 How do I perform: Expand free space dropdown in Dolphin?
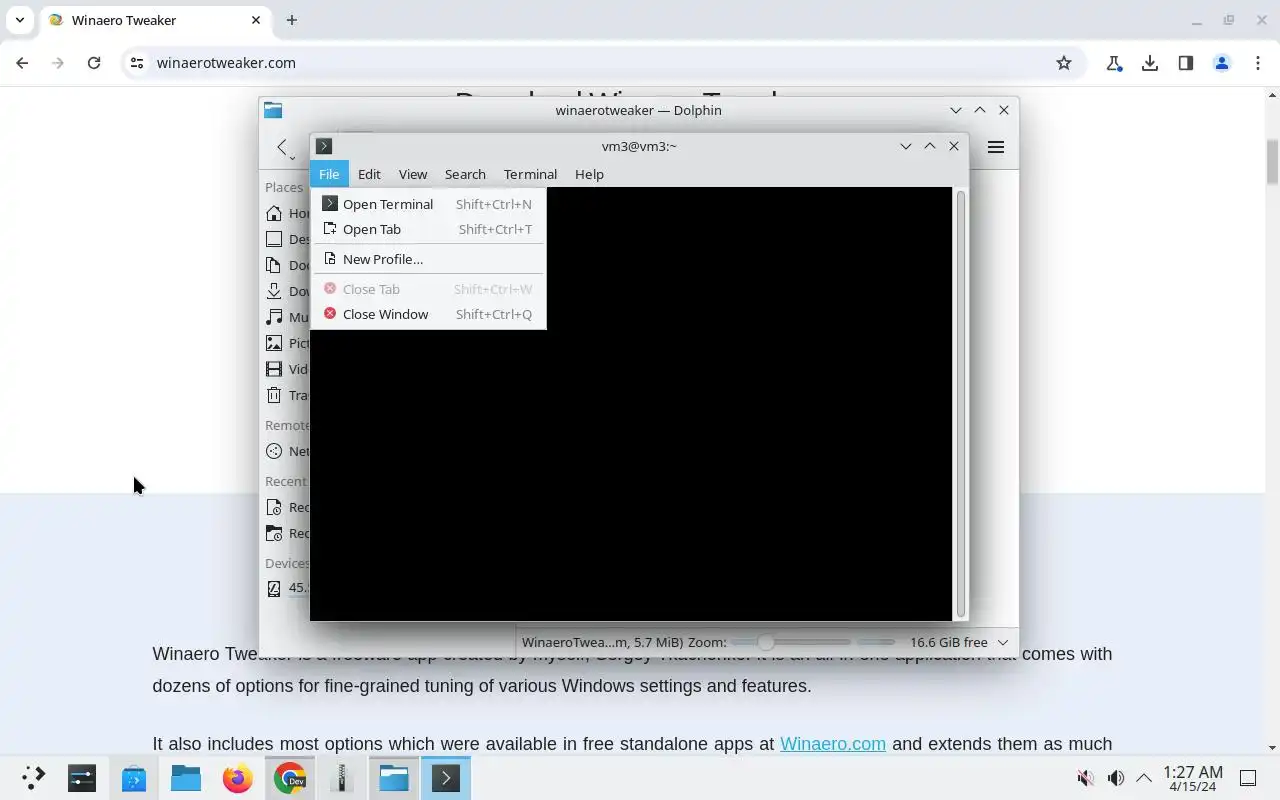(x=1003, y=642)
